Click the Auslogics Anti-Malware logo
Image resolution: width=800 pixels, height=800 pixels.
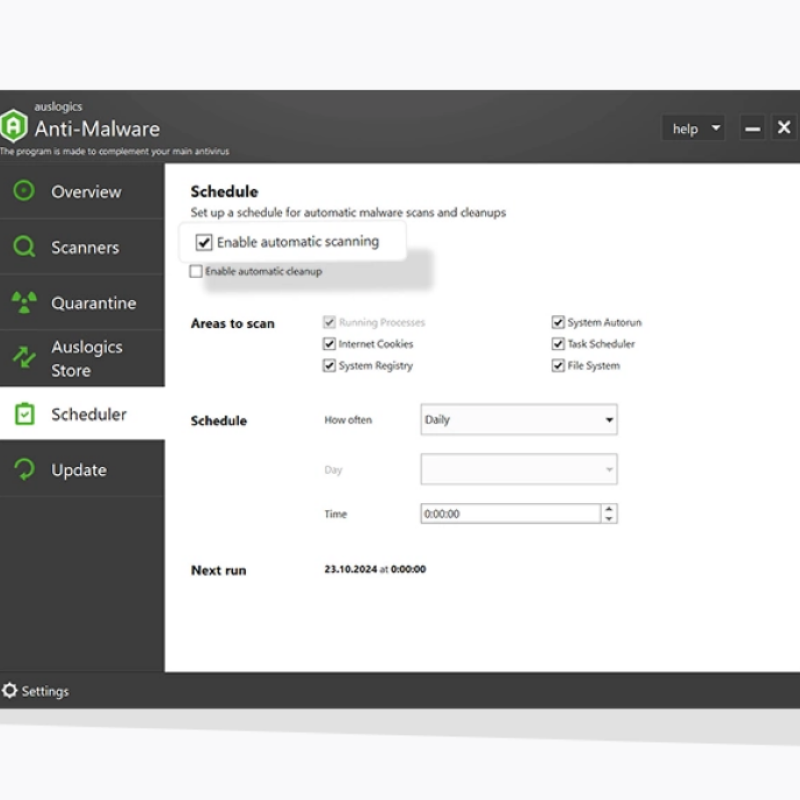(x=14, y=126)
